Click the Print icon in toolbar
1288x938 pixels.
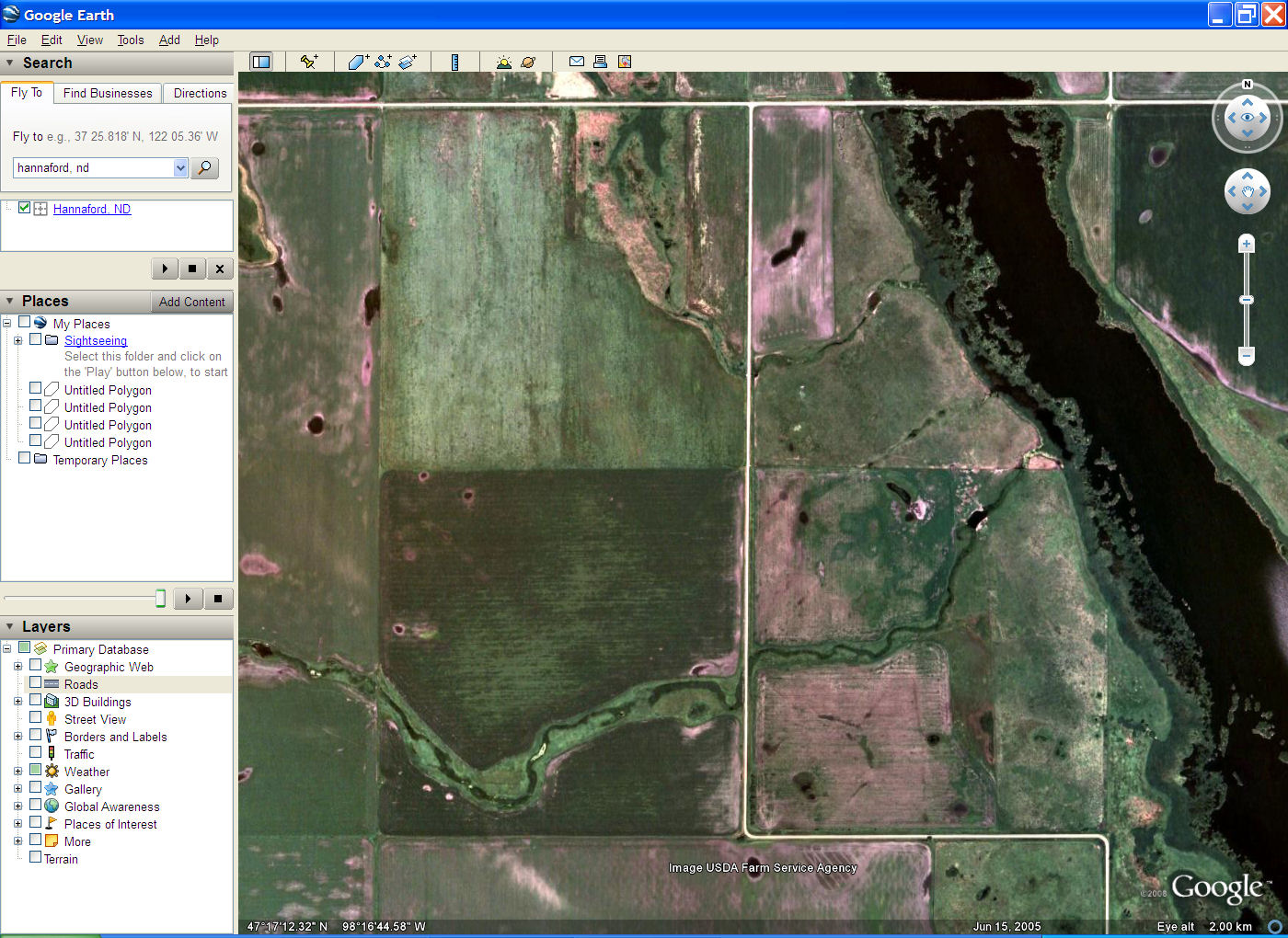[x=600, y=62]
